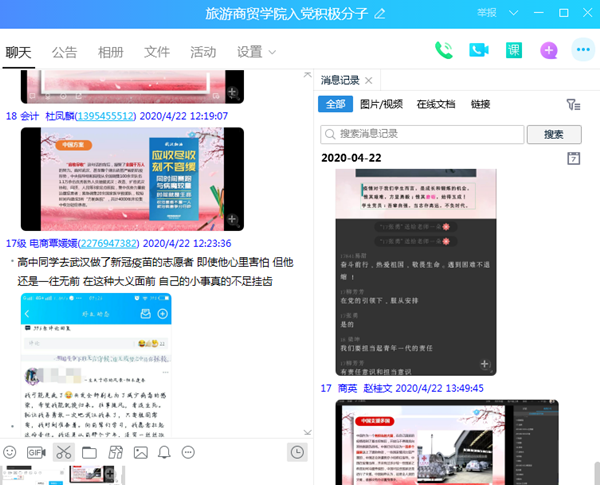600x485 pixels.
Task: Select the 全部 filter in message records
Action: click(334, 104)
